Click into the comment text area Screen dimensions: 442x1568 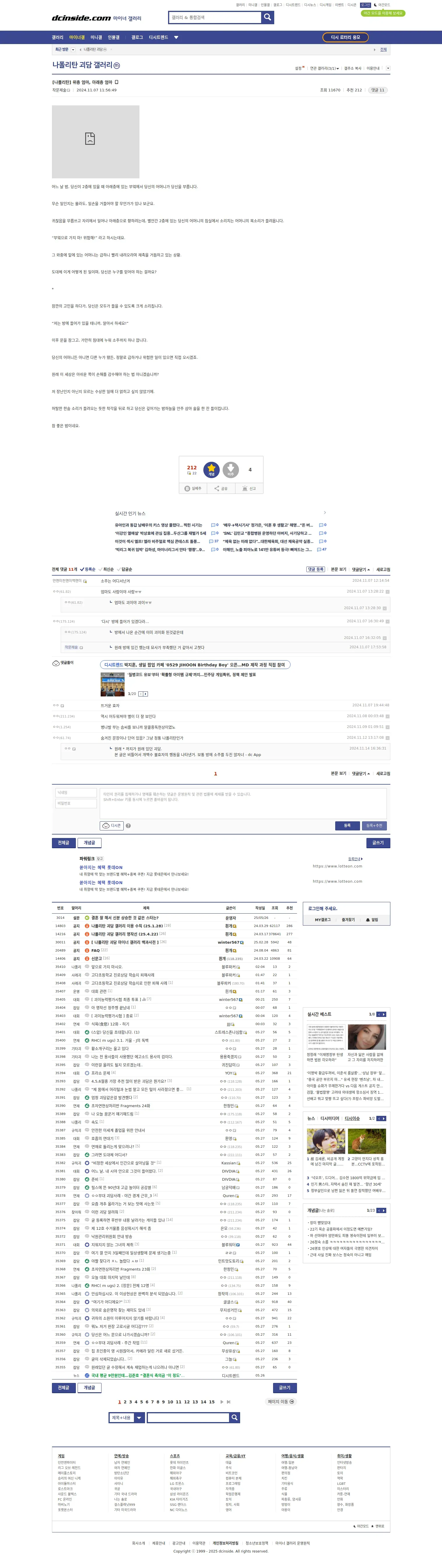(x=244, y=803)
